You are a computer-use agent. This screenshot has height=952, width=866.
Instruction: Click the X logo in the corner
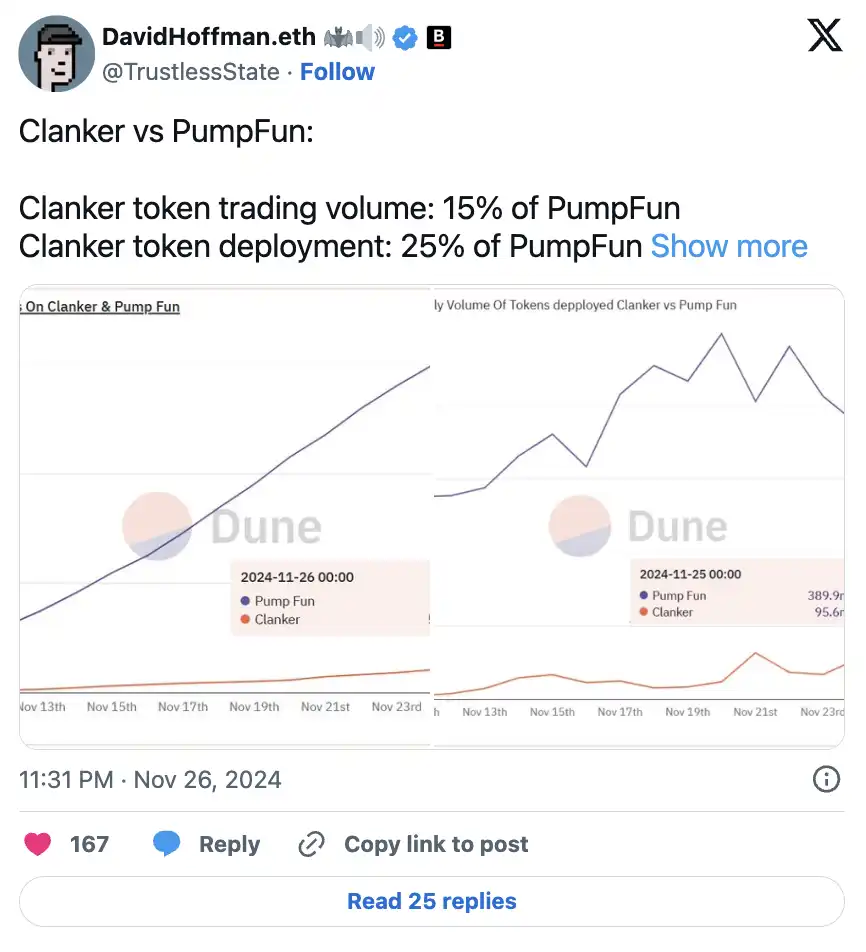click(825, 36)
